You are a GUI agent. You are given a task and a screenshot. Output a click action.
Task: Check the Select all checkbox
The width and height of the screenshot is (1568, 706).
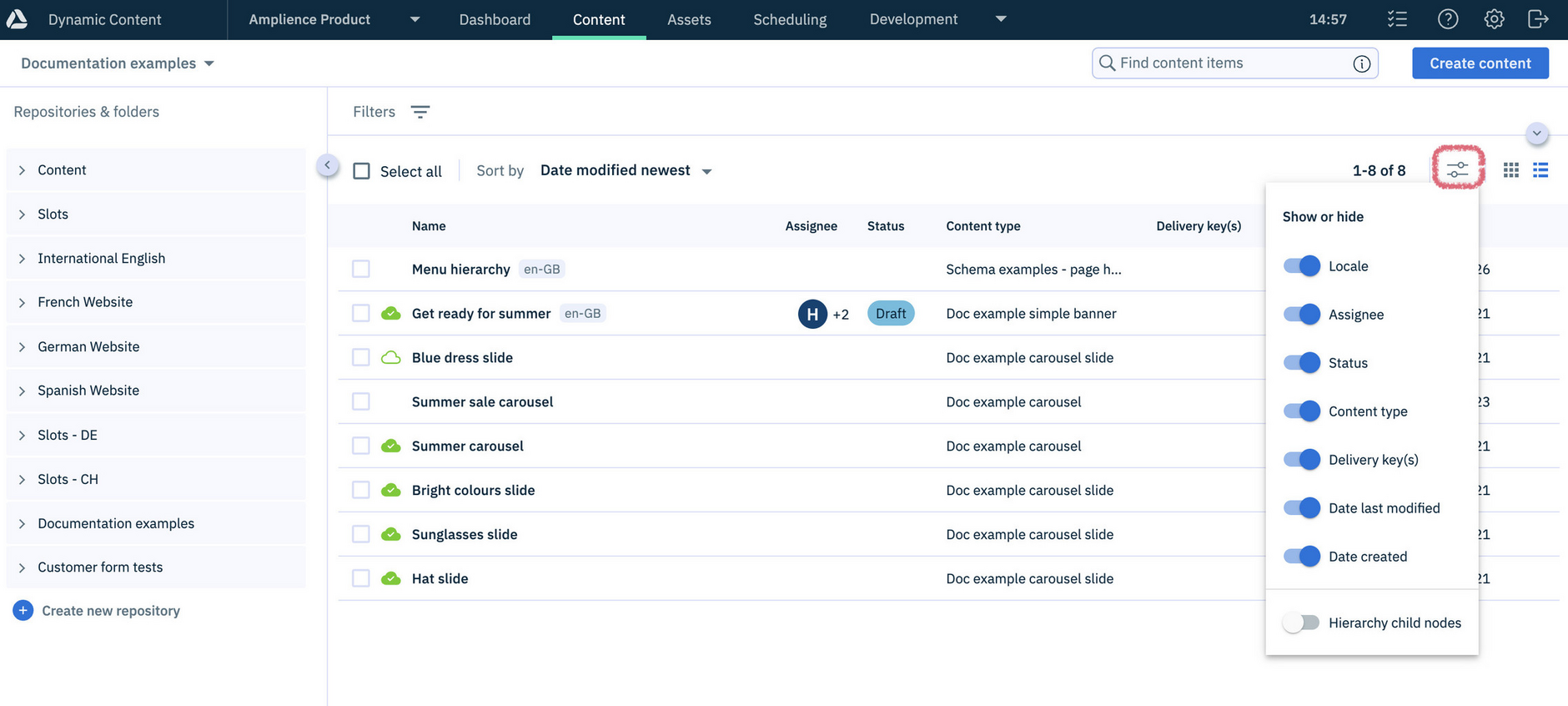coord(361,171)
